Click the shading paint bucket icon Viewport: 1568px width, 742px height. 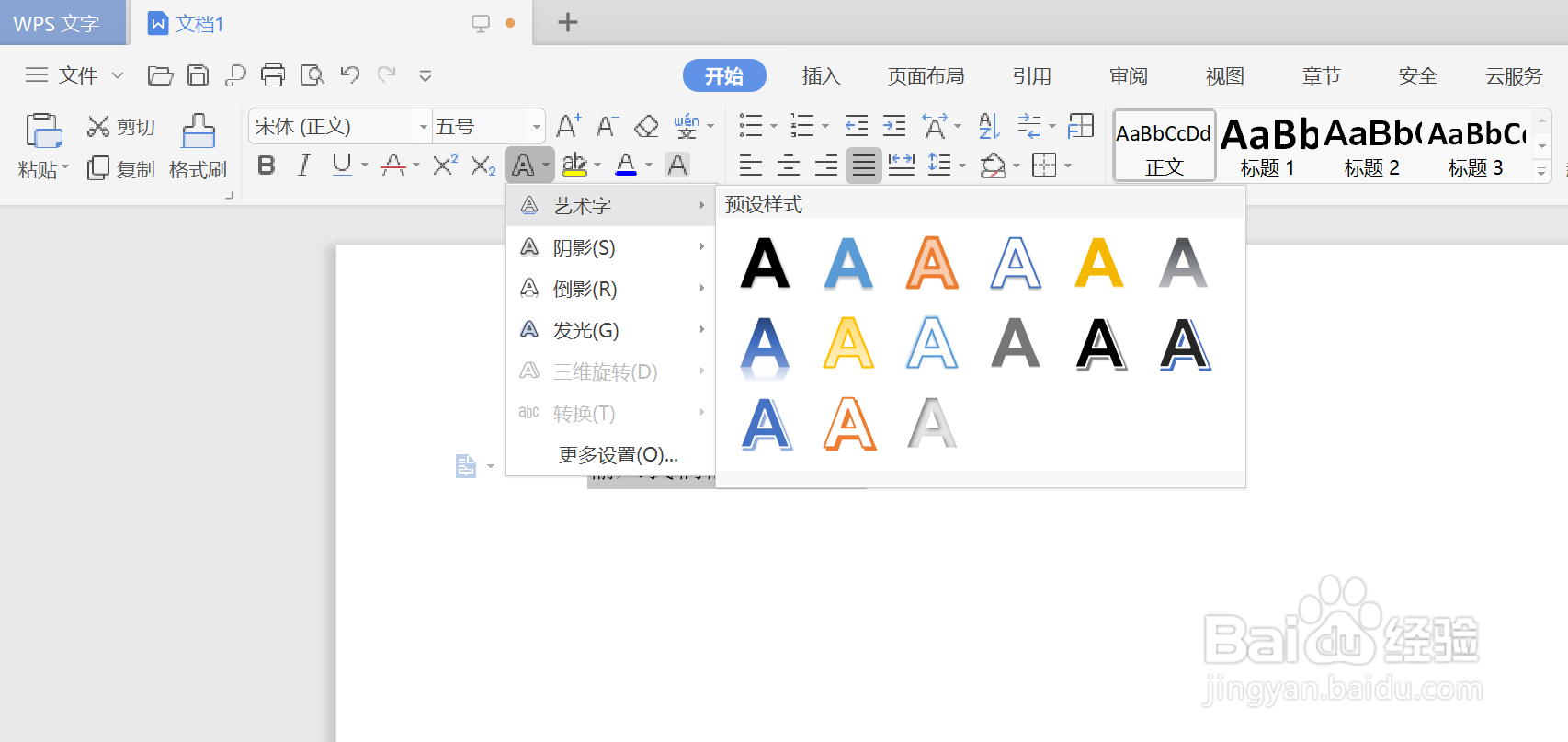coord(993,166)
